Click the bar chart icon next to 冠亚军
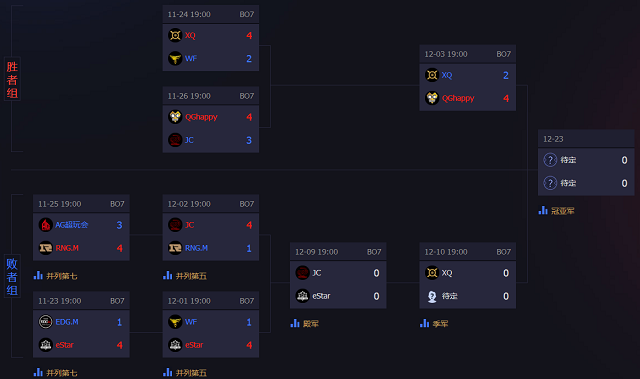 [543, 211]
